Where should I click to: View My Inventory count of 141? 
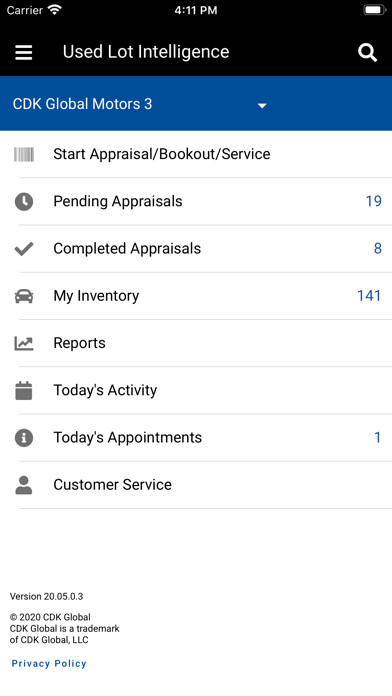click(x=369, y=296)
